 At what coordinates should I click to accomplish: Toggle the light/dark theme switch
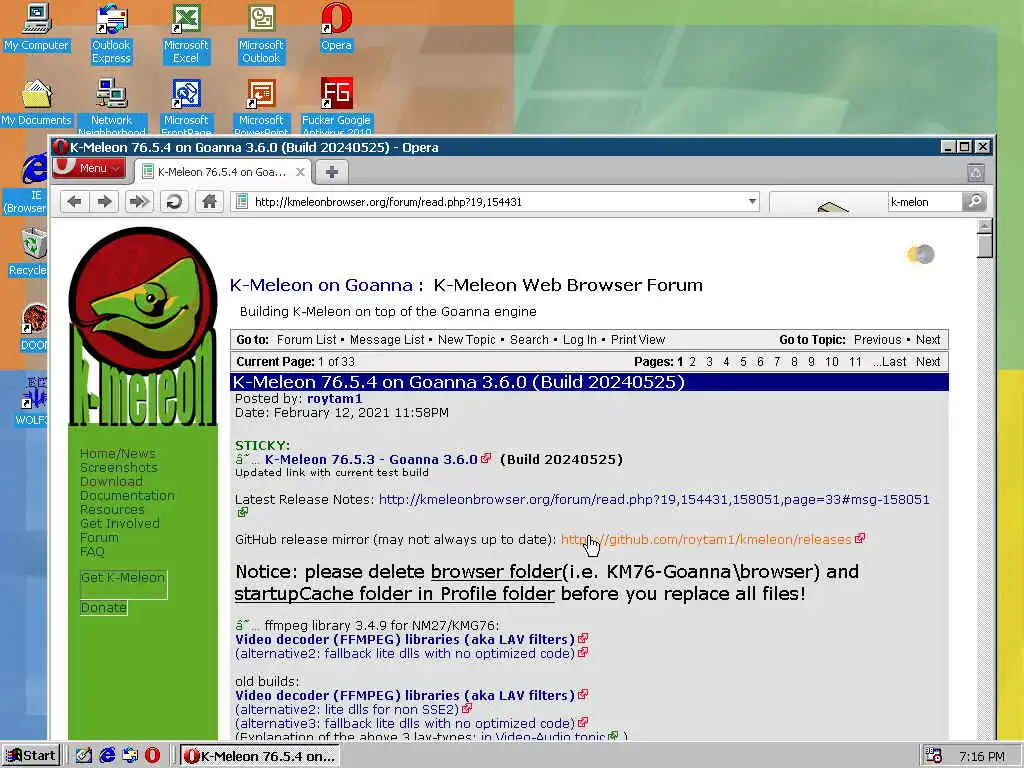click(921, 254)
